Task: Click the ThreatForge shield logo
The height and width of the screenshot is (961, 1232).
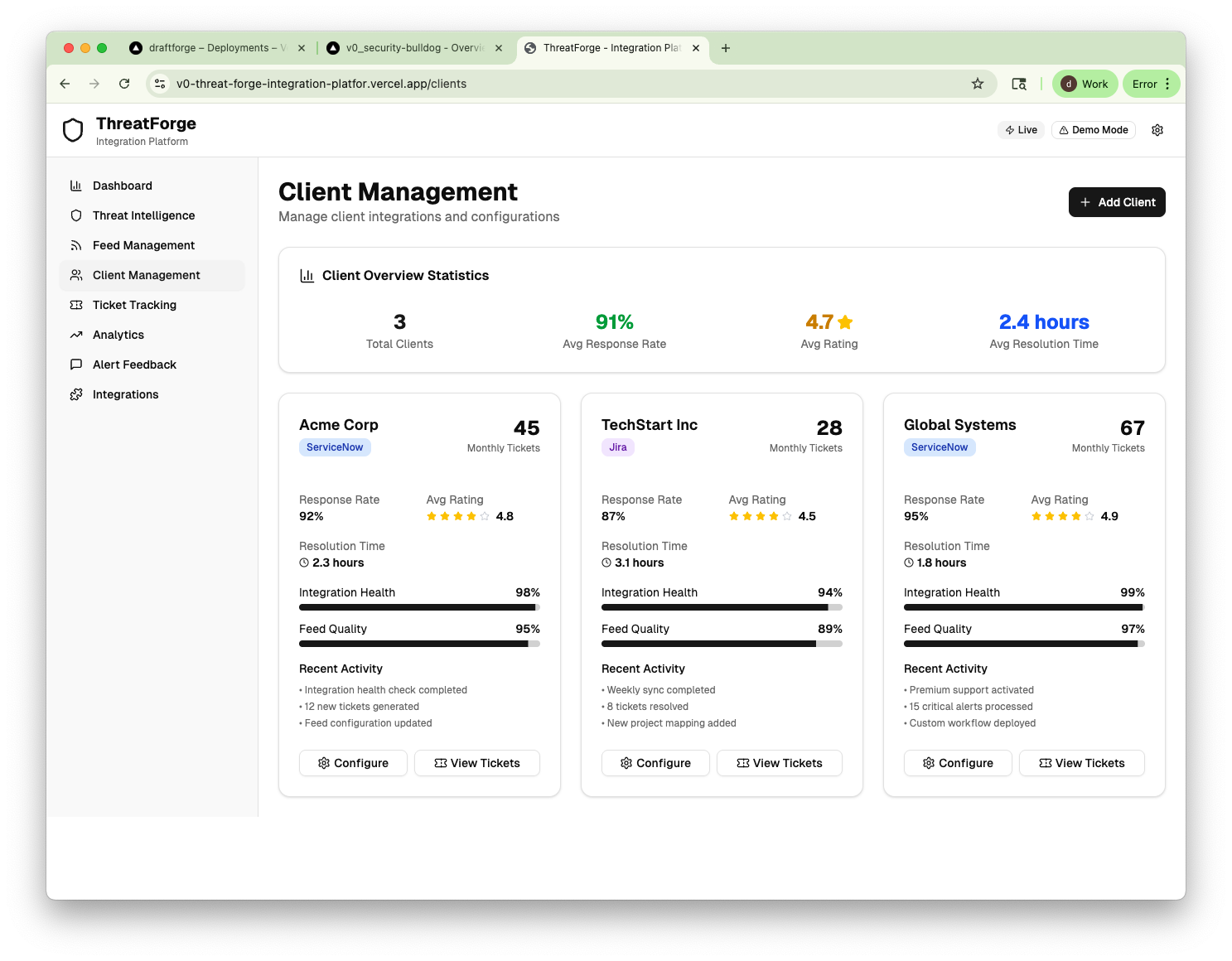Action: [x=73, y=130]
